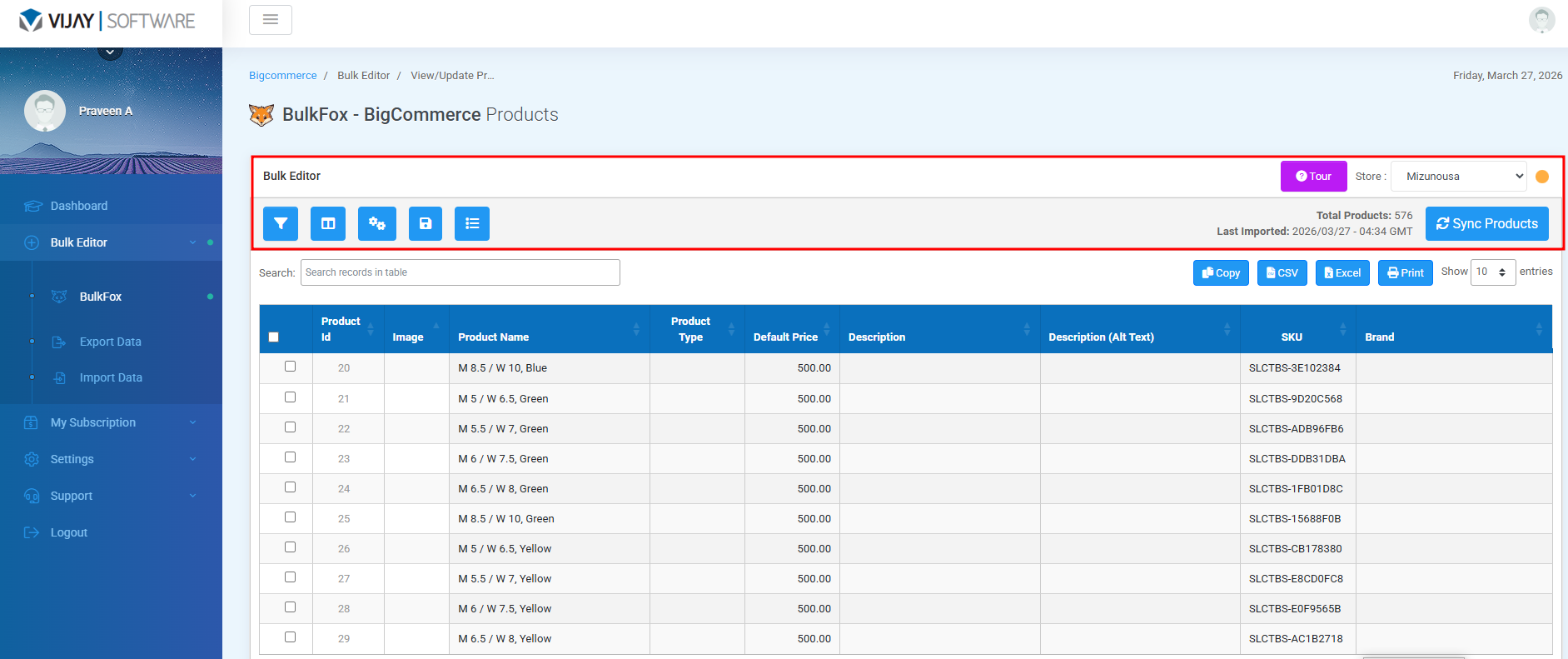
Task: Click the hamburger menu toggle
Action: [271, 20]
